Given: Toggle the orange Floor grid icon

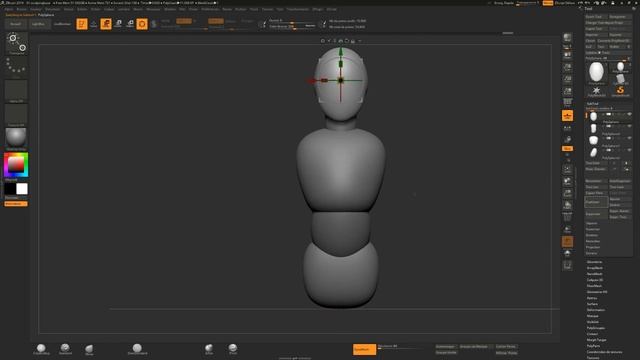Looking at the screenshot, I should tap(567, 116).
